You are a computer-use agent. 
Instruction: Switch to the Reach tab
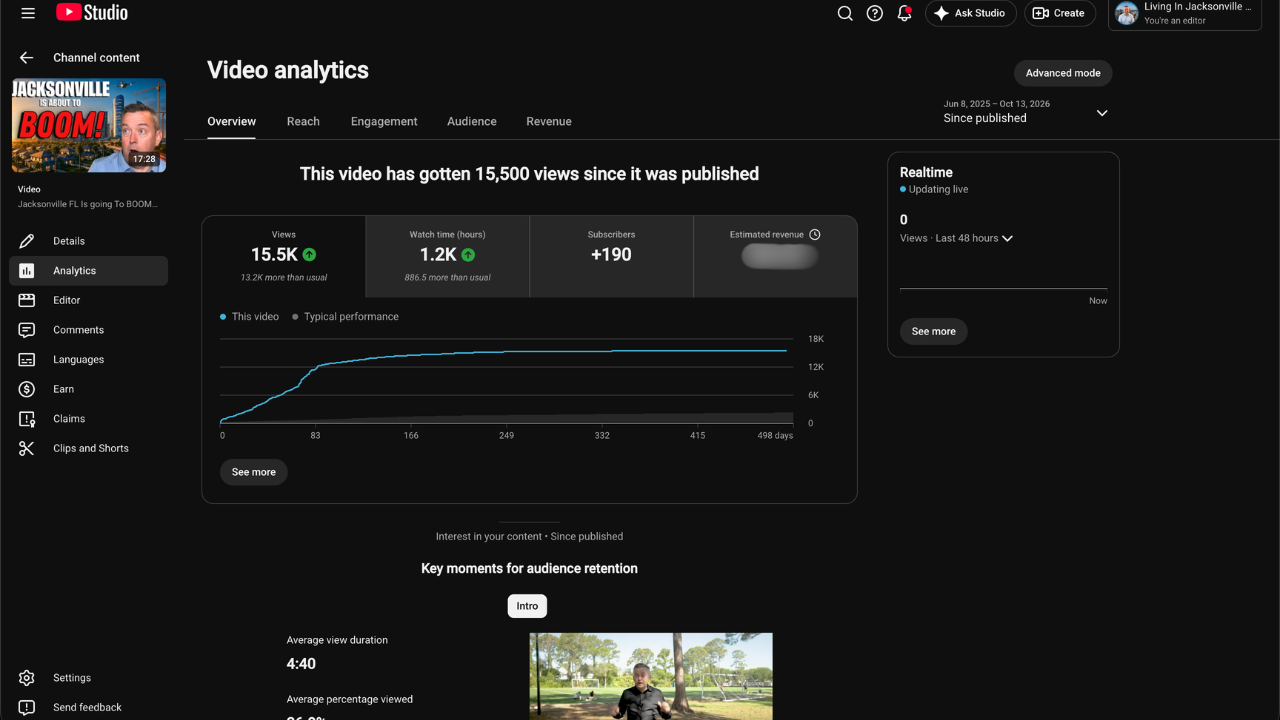click(303, 121)
